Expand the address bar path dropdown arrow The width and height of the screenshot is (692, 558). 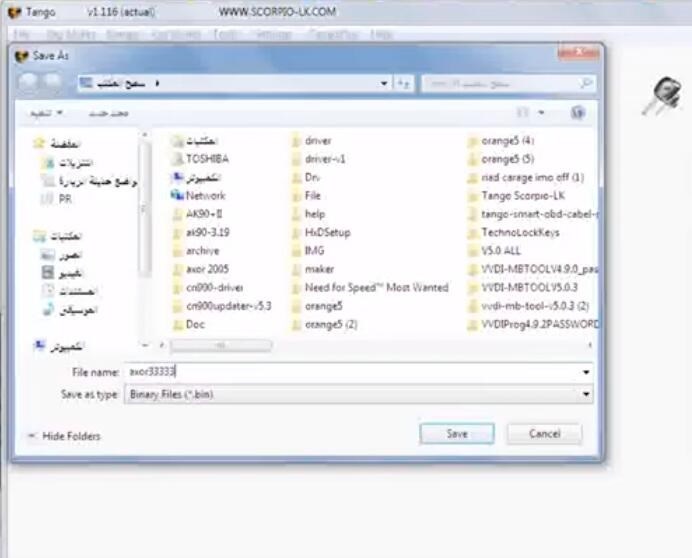click(x=384, y=83)
